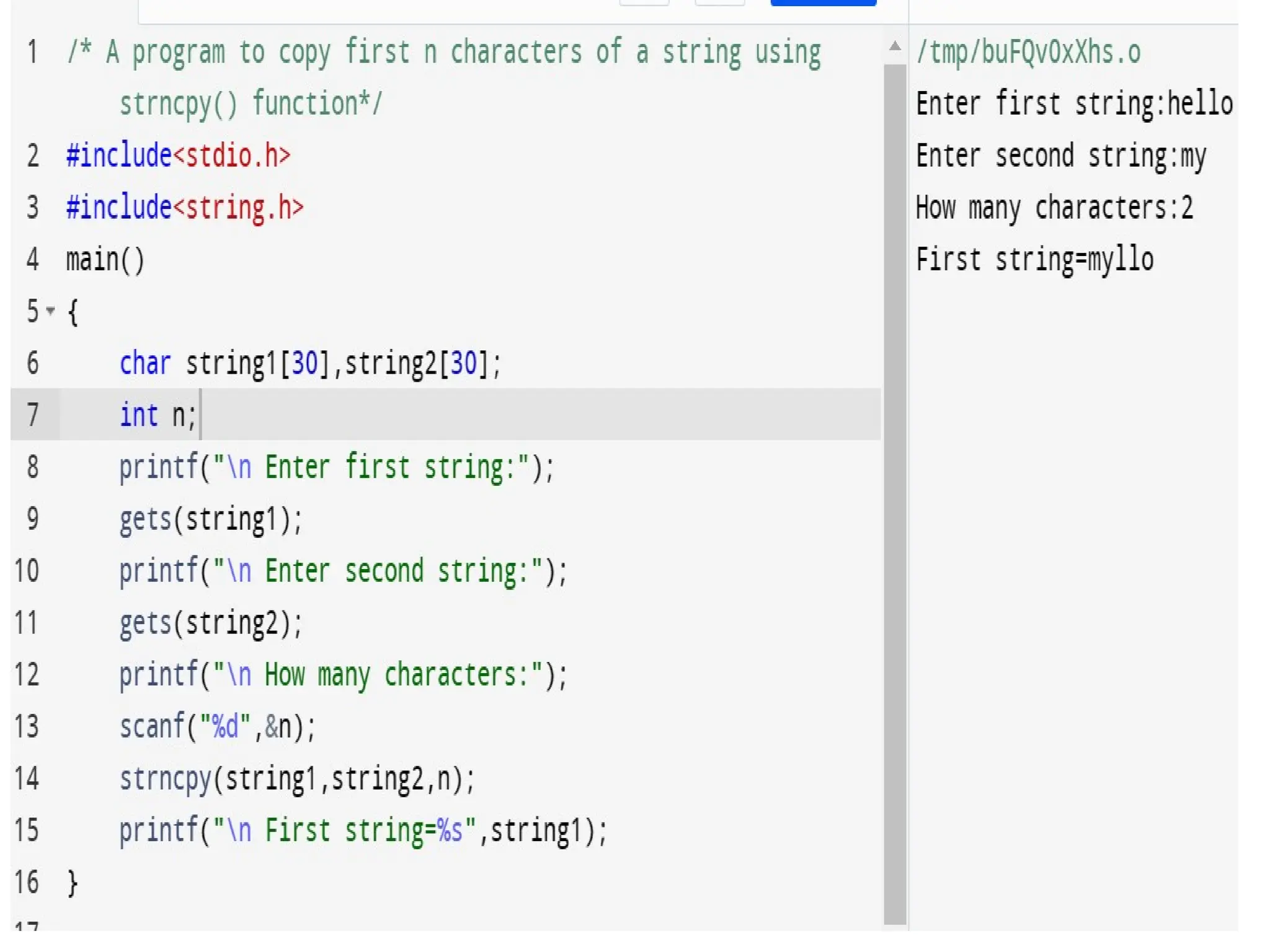Screen dimensions: 1270x952
Task: Click the output line "First string=myllo"
Action: tap(1034, 259)
